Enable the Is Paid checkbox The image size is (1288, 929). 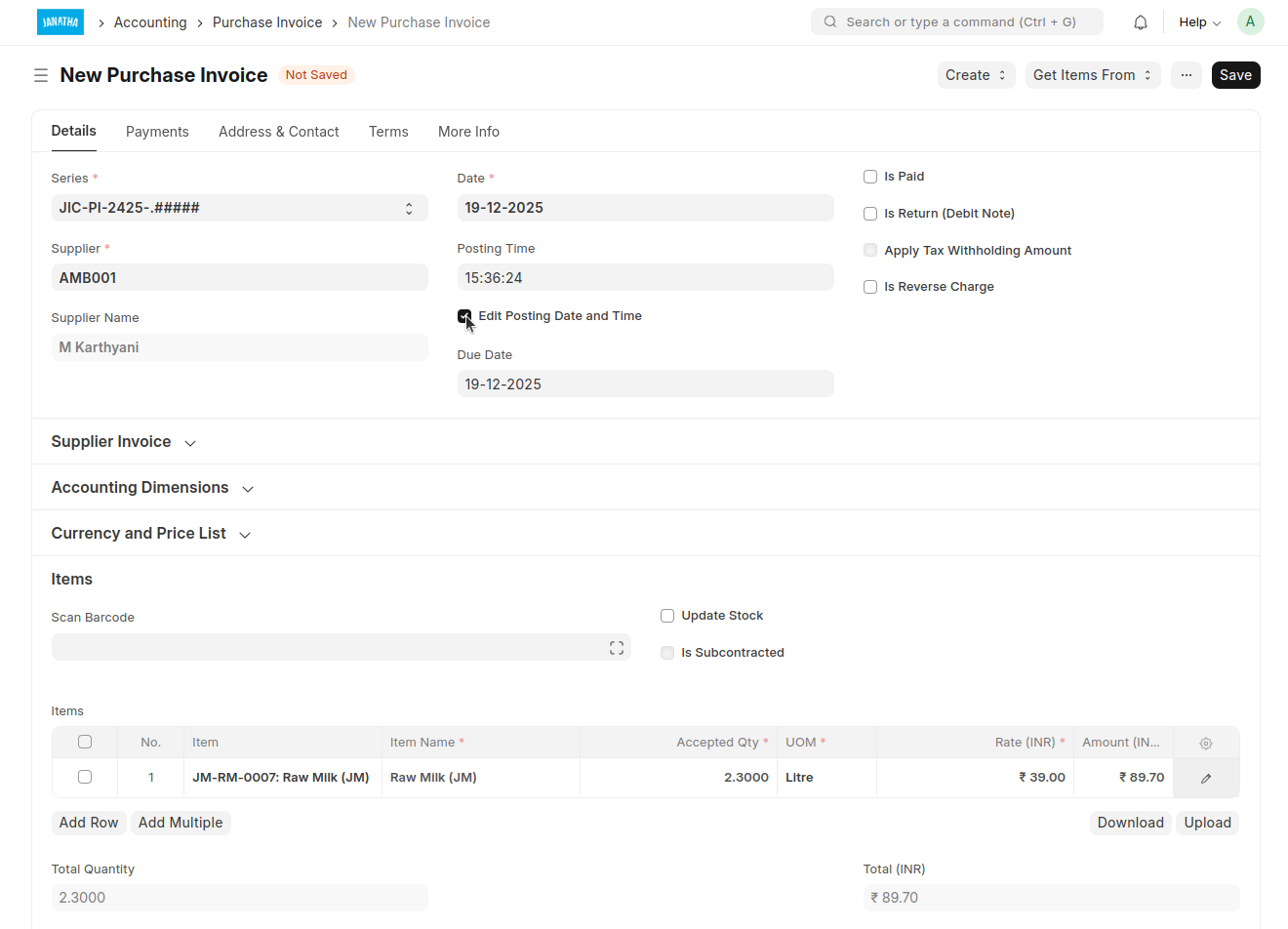click(x=870, y=177)
